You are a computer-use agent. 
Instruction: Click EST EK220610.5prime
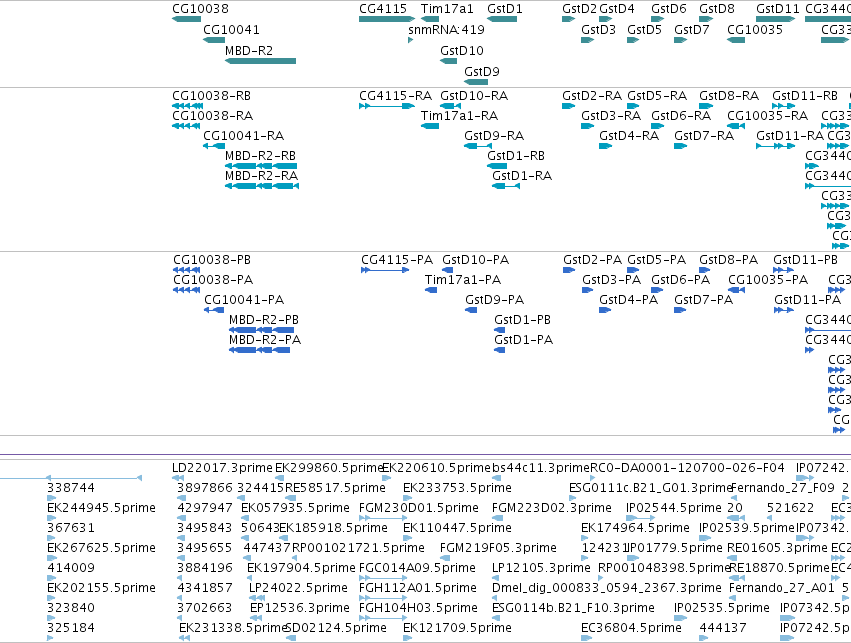pyautogui.click(x=386, y=478)
